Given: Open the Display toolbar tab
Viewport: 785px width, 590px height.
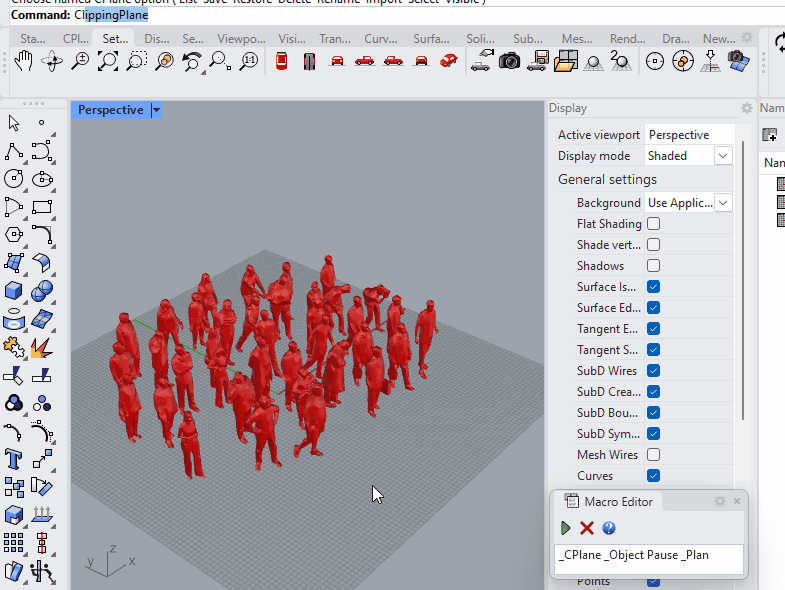Looking at the screenshot, I should pos(156,39).
